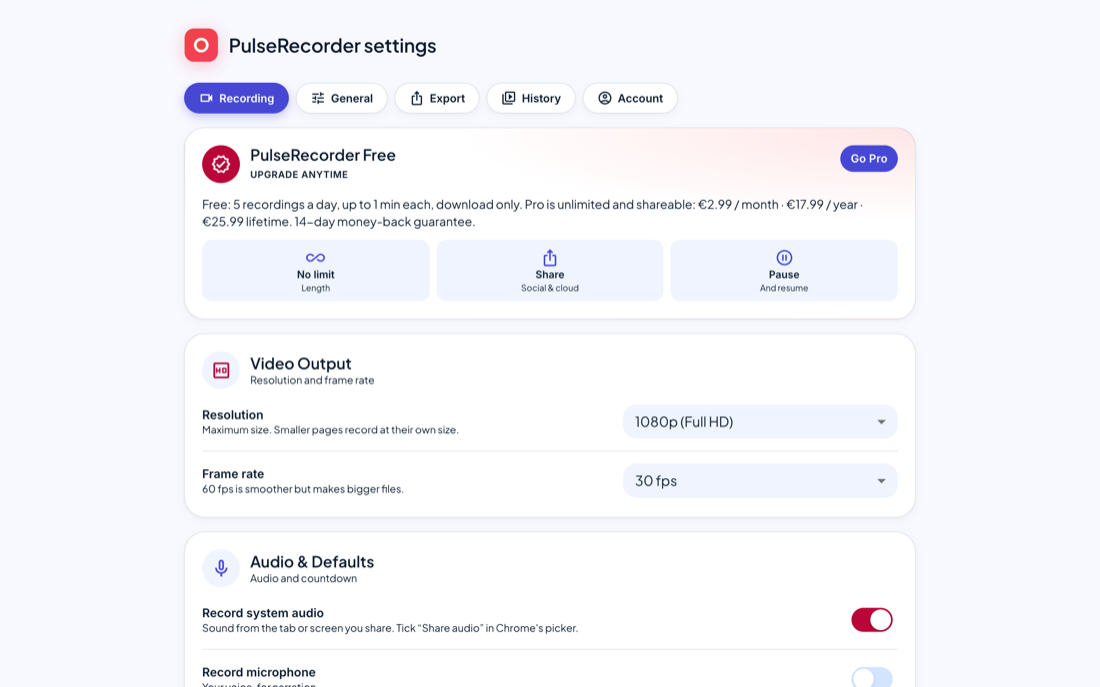
Task: Disable the Record system audio toggle
Action: [x=871, y=620]
